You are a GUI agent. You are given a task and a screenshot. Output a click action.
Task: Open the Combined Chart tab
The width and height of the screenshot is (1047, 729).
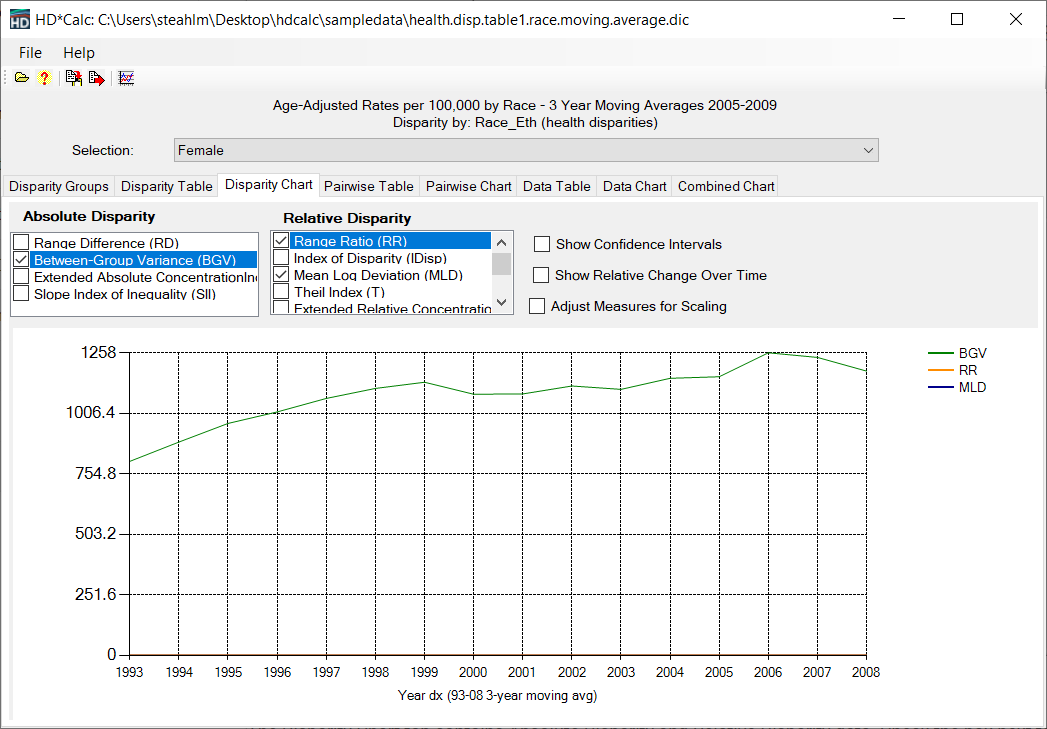coord(724,186)
